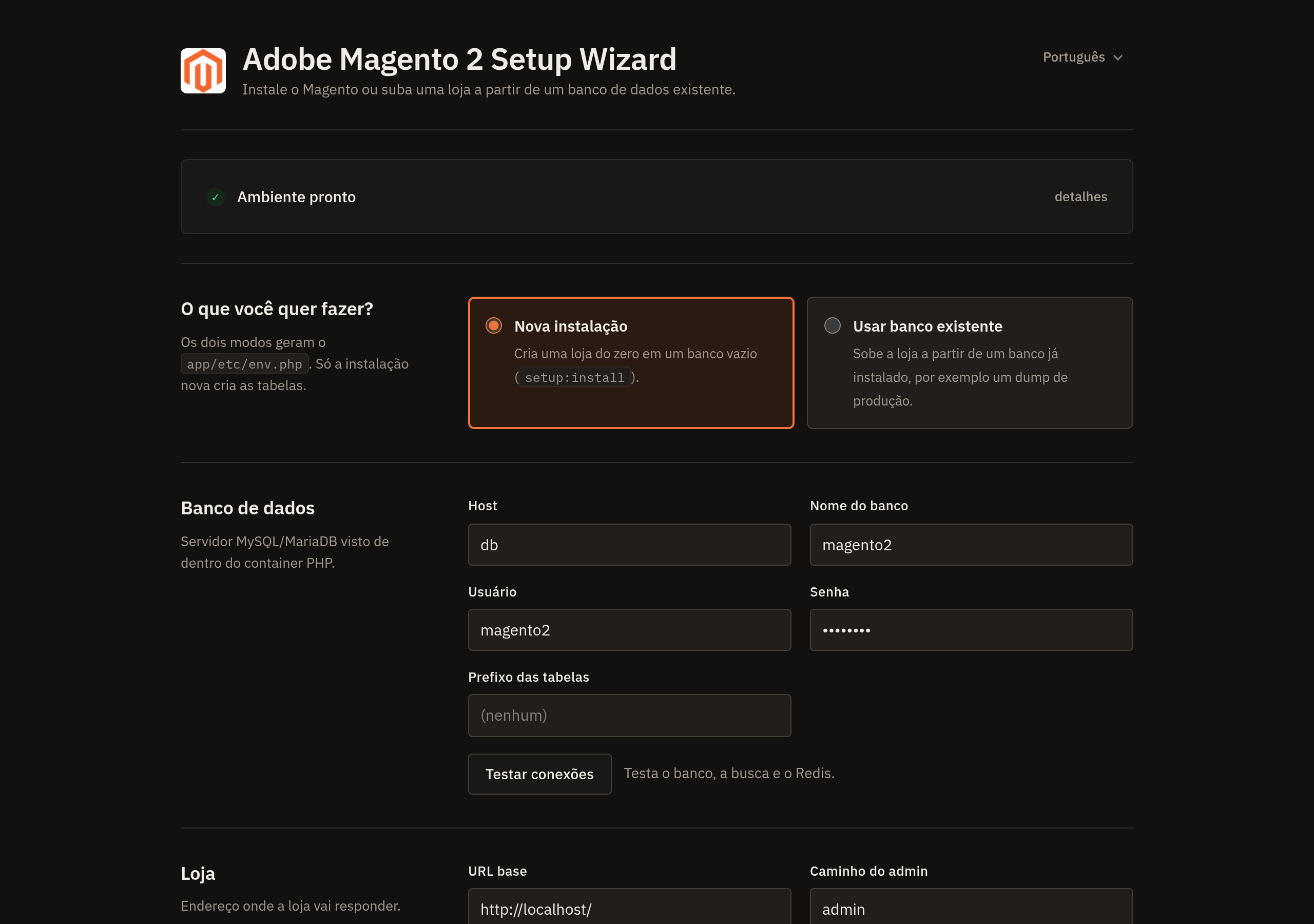Click the Prefixo das tabelas label
Viewport: 1314px width, 924px height.
click(x=528, y=677)
